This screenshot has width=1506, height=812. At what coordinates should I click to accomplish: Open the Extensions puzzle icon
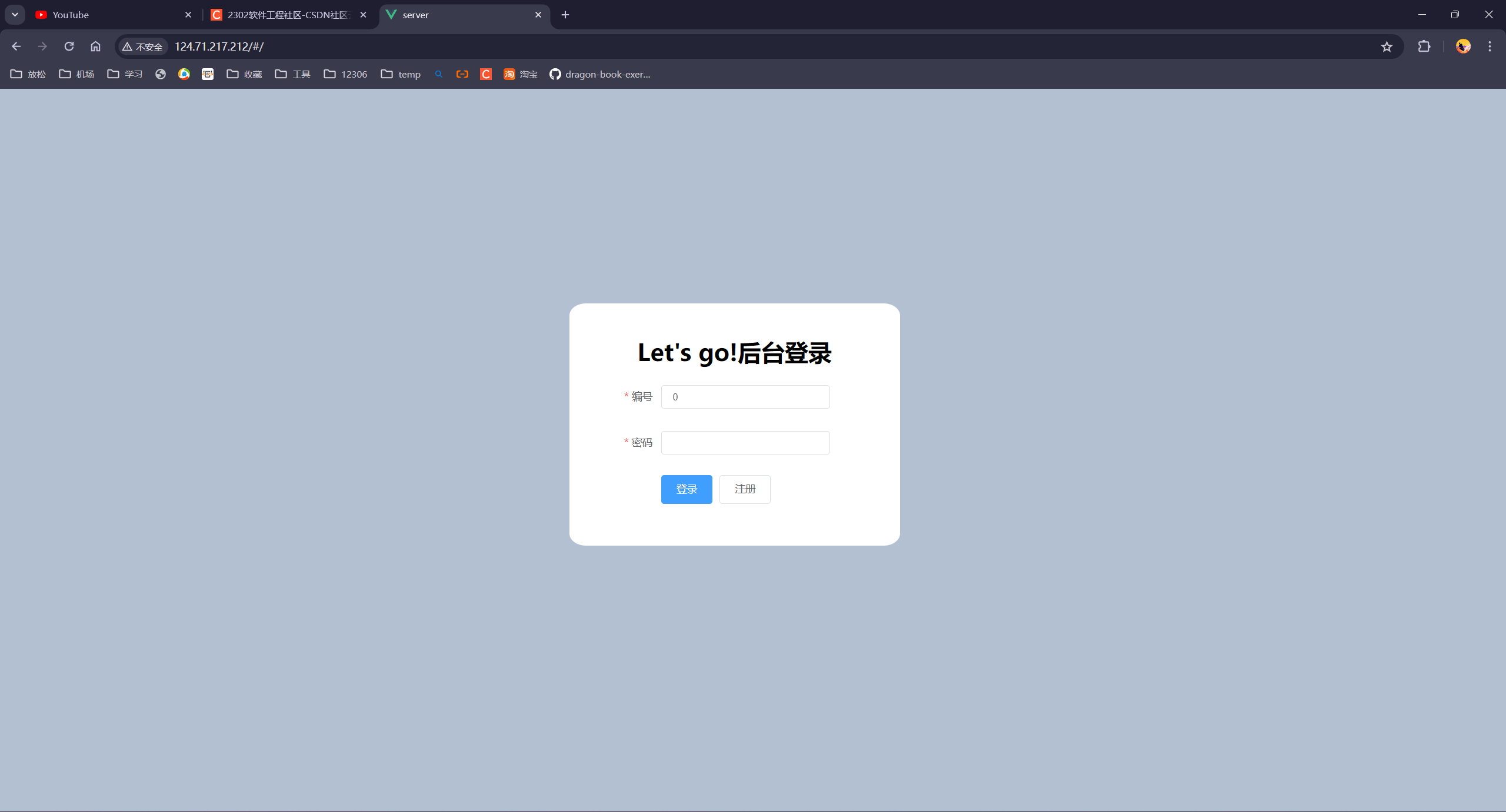click(x=1424, y=46)
